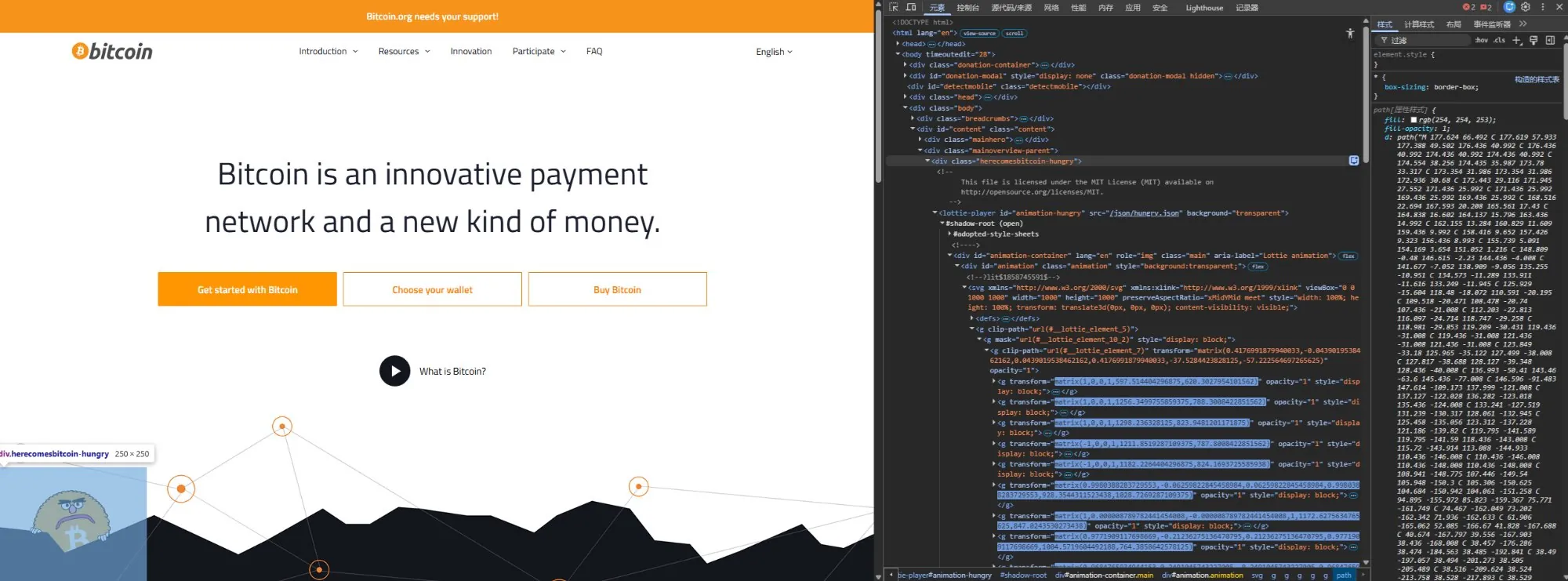Toggle the :hov element state panel

click(x=1482, y=40)
